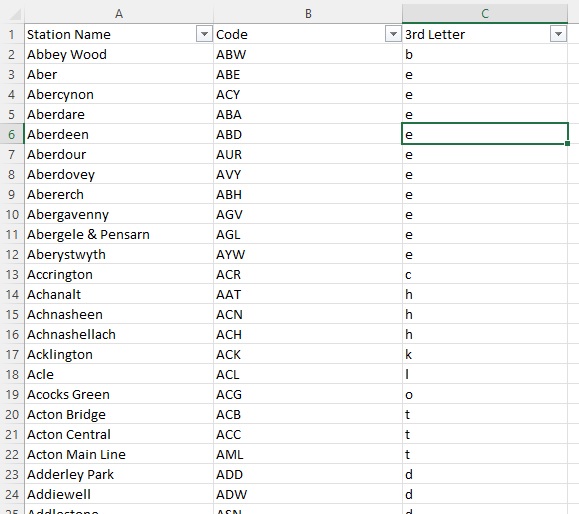This screenshot has height=514, width=579.
Task: Click the code cell 'ACB'
Action: click(x=308, y=414)
